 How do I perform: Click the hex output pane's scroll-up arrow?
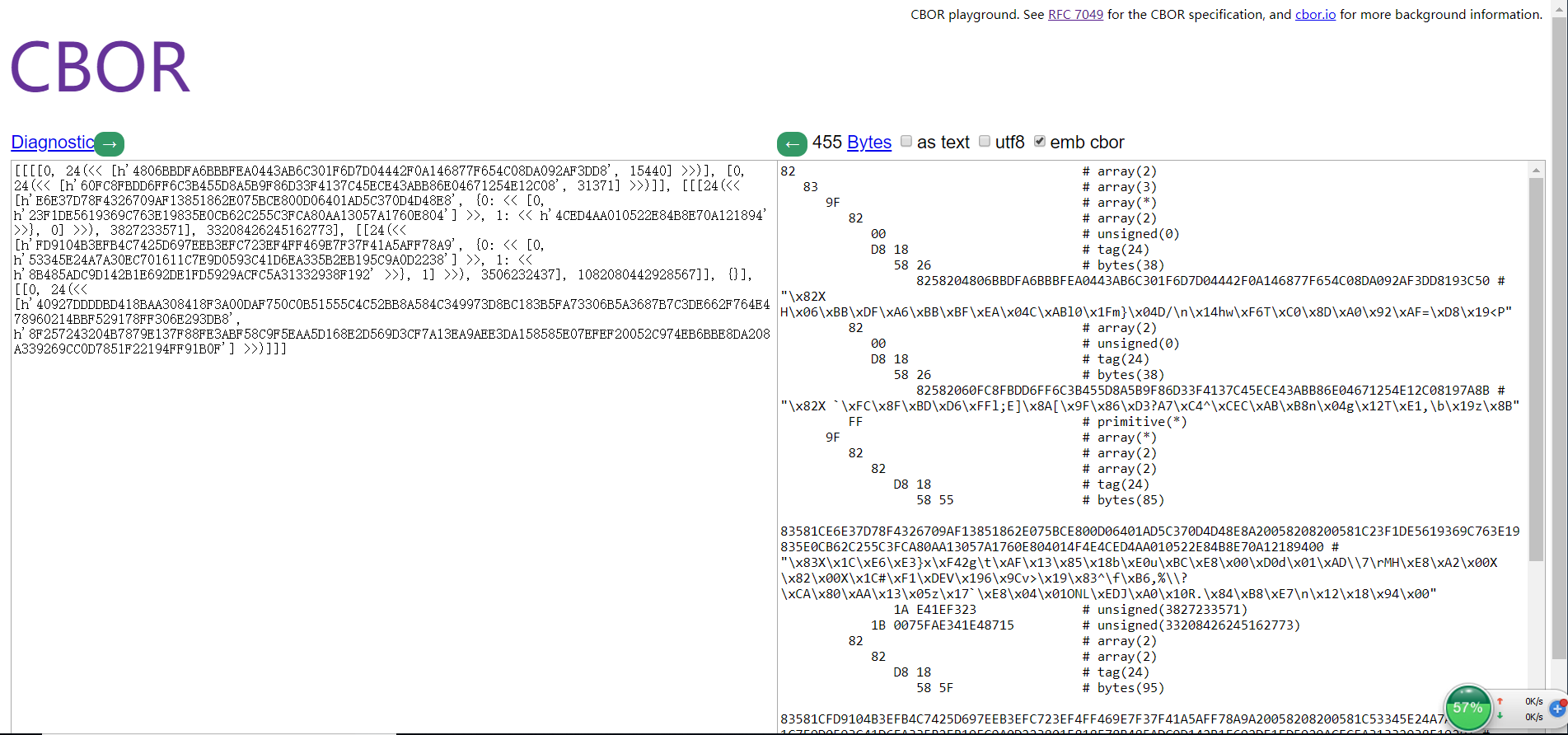tap(1536, 170)
